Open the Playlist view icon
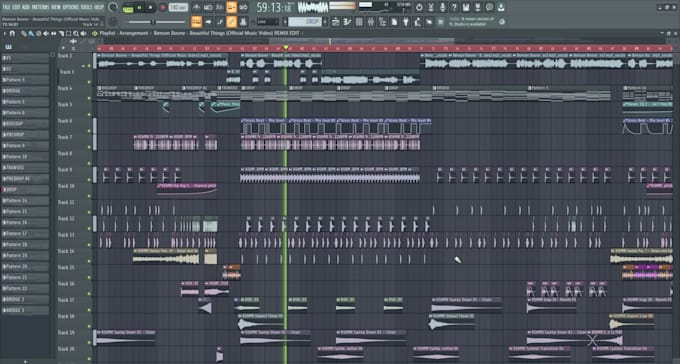The height and width of the screenshot is (364, 680). [335, 22]
